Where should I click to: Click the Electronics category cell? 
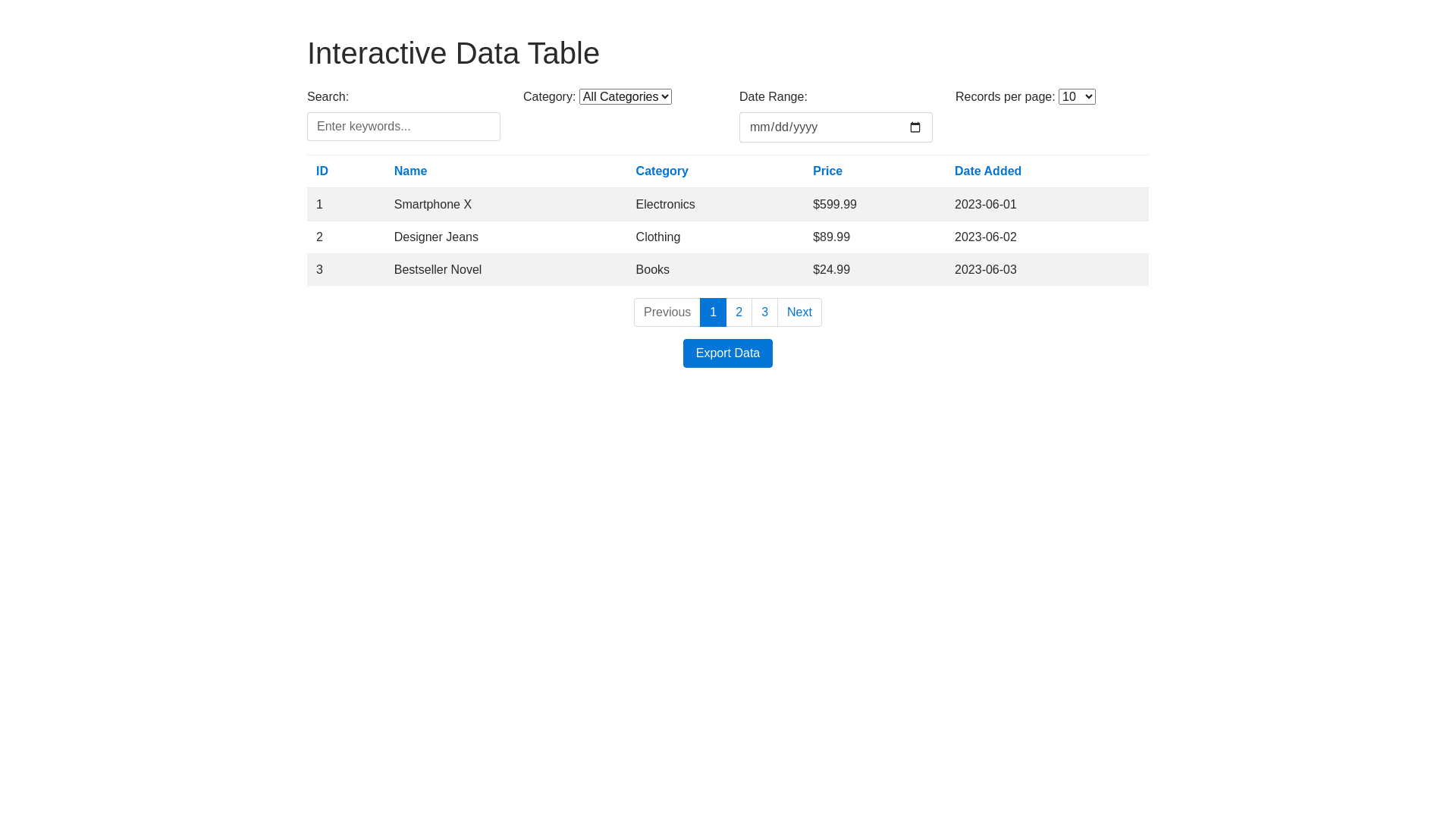[665, 205]
